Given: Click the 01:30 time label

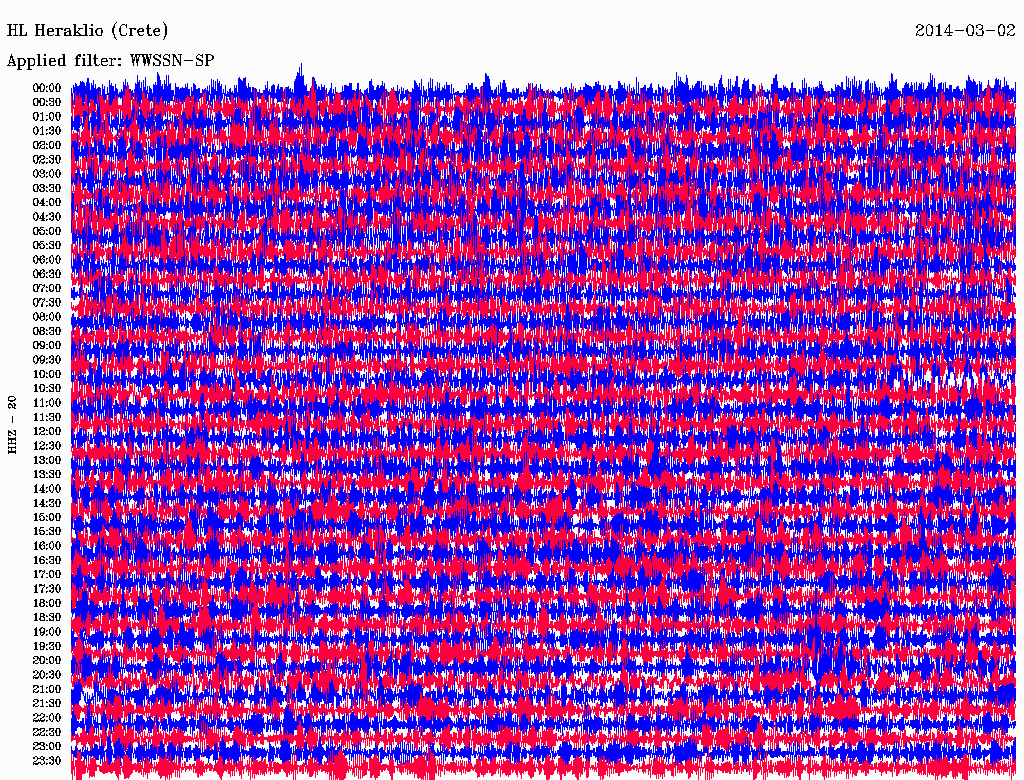Looking at the screenshot, I should (x=46, y=131).
